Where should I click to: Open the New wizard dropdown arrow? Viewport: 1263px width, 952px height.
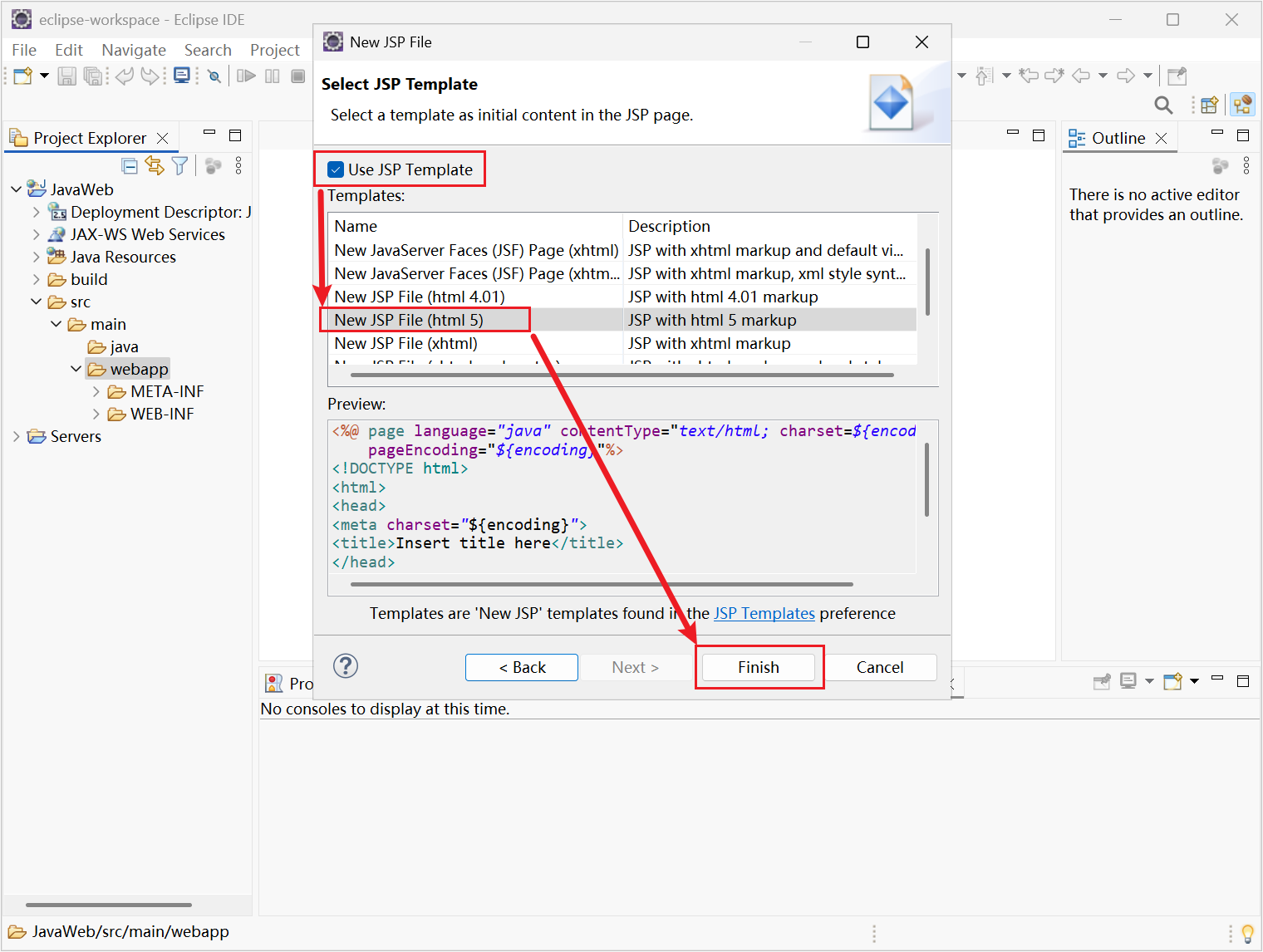point(44,76)
